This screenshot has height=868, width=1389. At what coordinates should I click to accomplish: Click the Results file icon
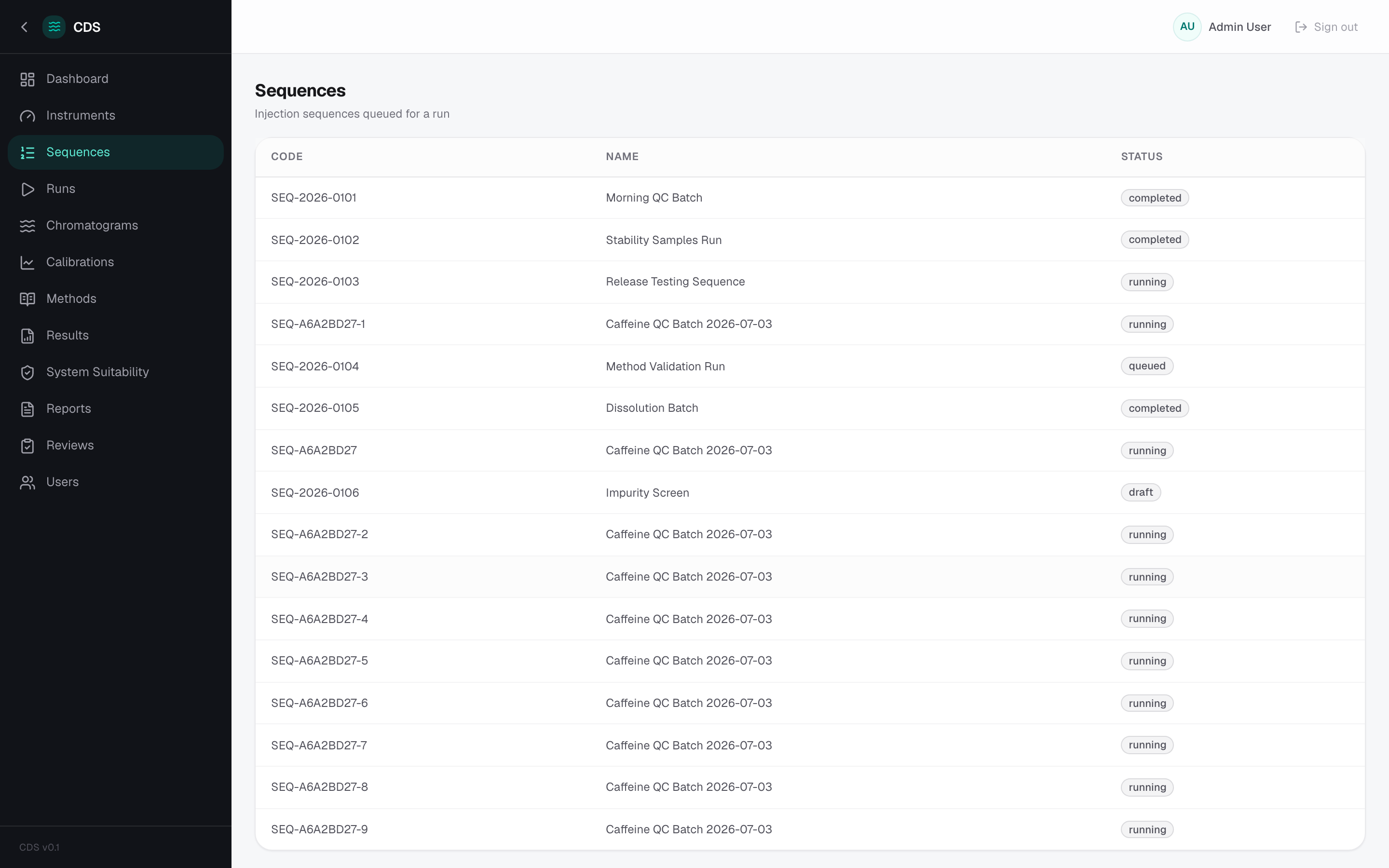[27, 336]
